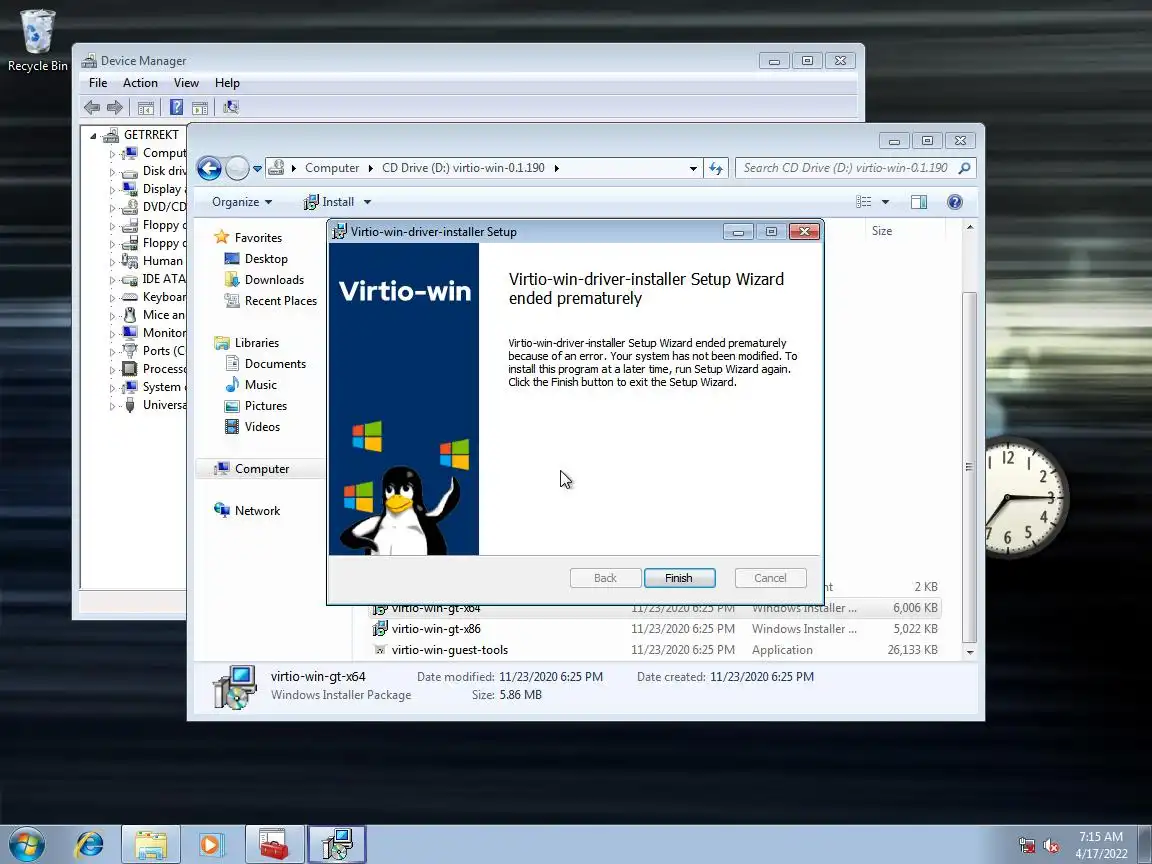1152x864 pixels.
Task: Click change your view icon
Action: [864, 202]
